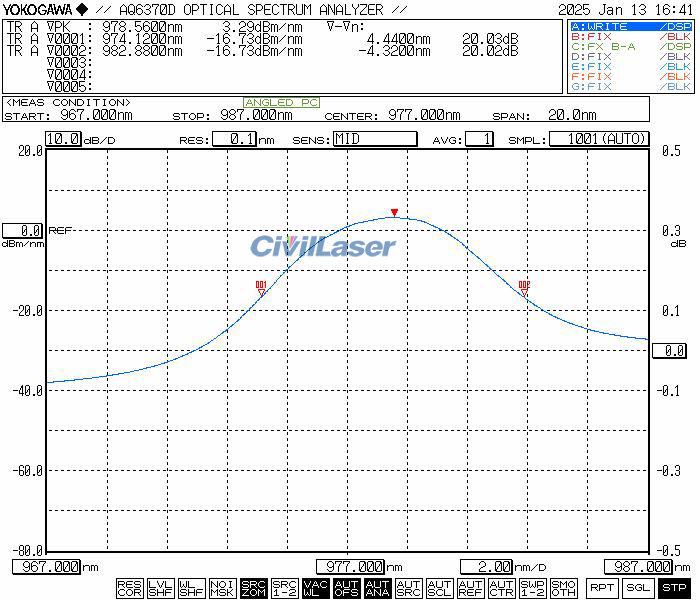Click the START 967.000nm condition text
700x600 pixels.
(68, 115)
